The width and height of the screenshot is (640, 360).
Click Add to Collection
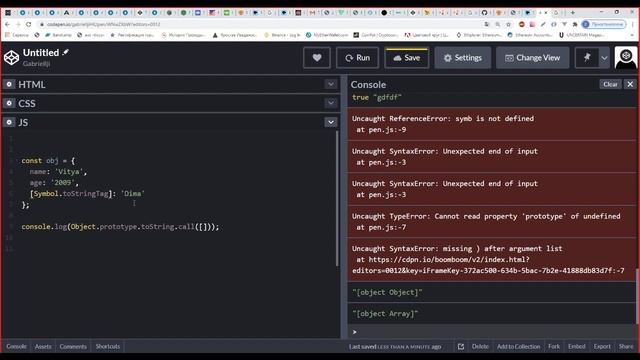(x=518, y=347)
